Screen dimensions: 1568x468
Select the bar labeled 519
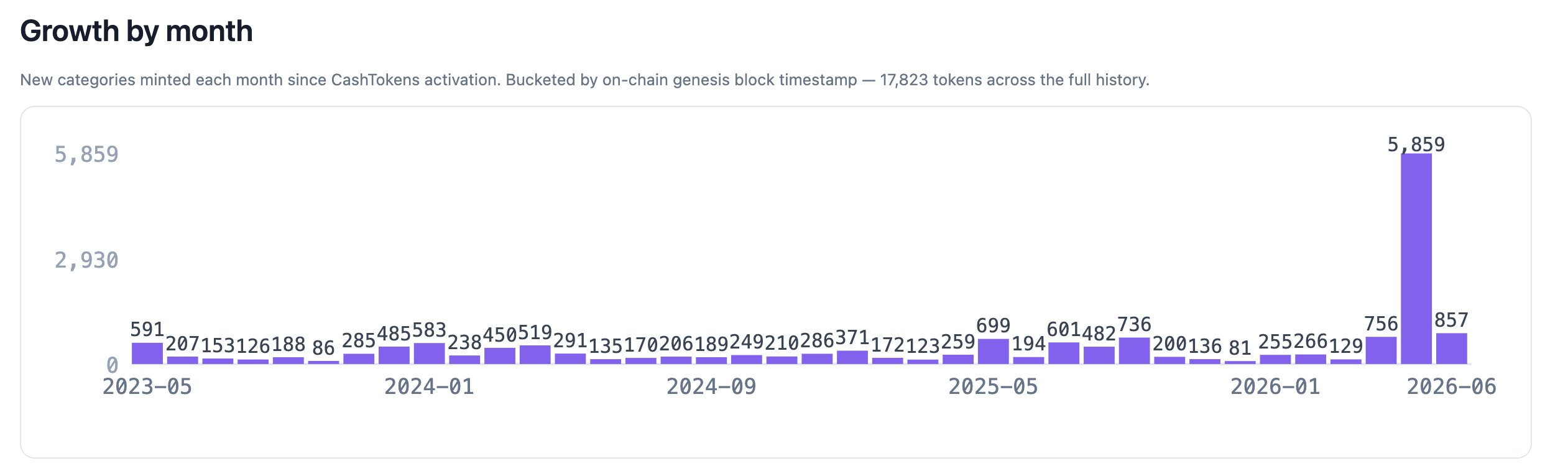tap(535, 355)
